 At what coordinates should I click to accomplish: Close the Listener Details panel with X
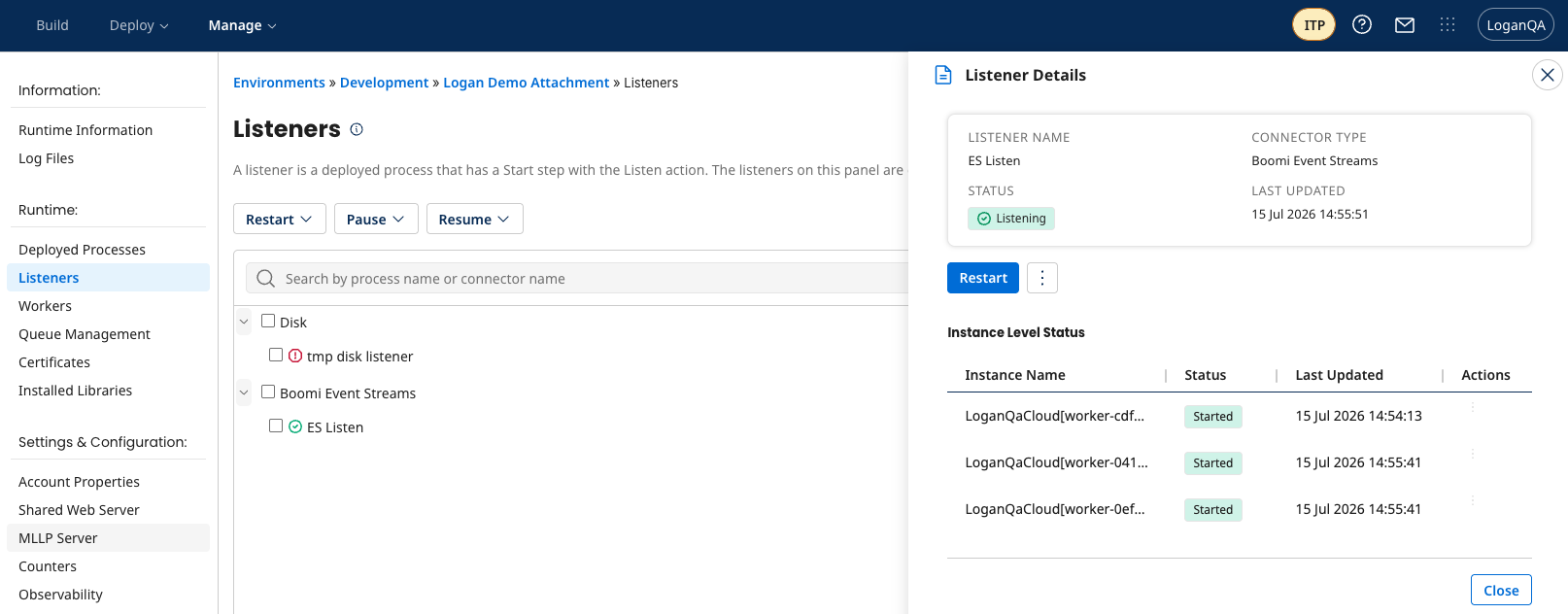(x=1548, y=75)
